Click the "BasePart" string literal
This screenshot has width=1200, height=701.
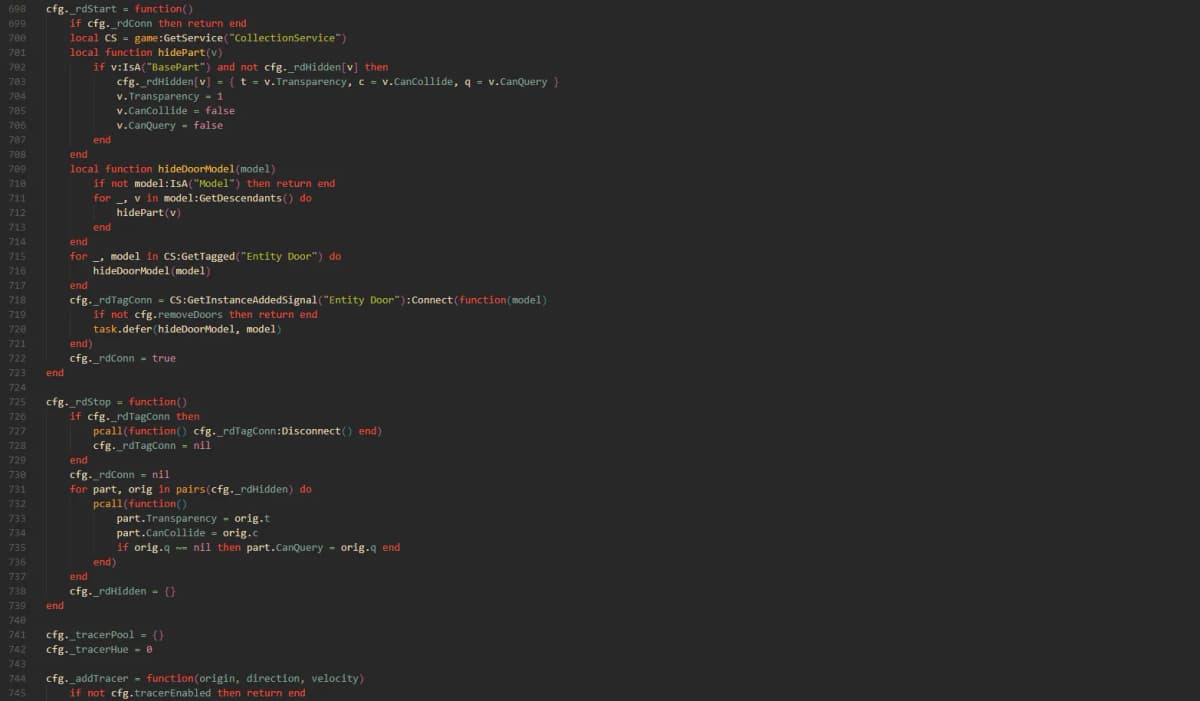tap(175, 67)
